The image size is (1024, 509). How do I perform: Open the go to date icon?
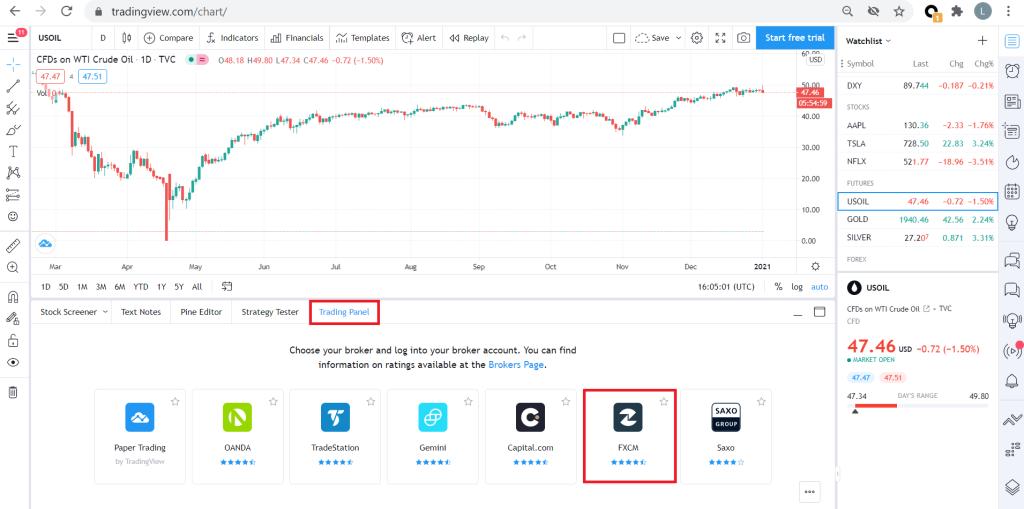pos(227,286)
